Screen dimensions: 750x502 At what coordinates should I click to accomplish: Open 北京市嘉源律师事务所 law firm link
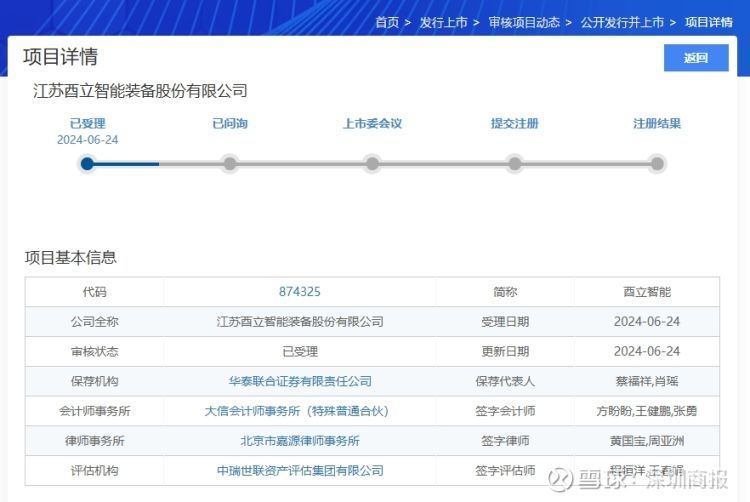coord(300,441)
